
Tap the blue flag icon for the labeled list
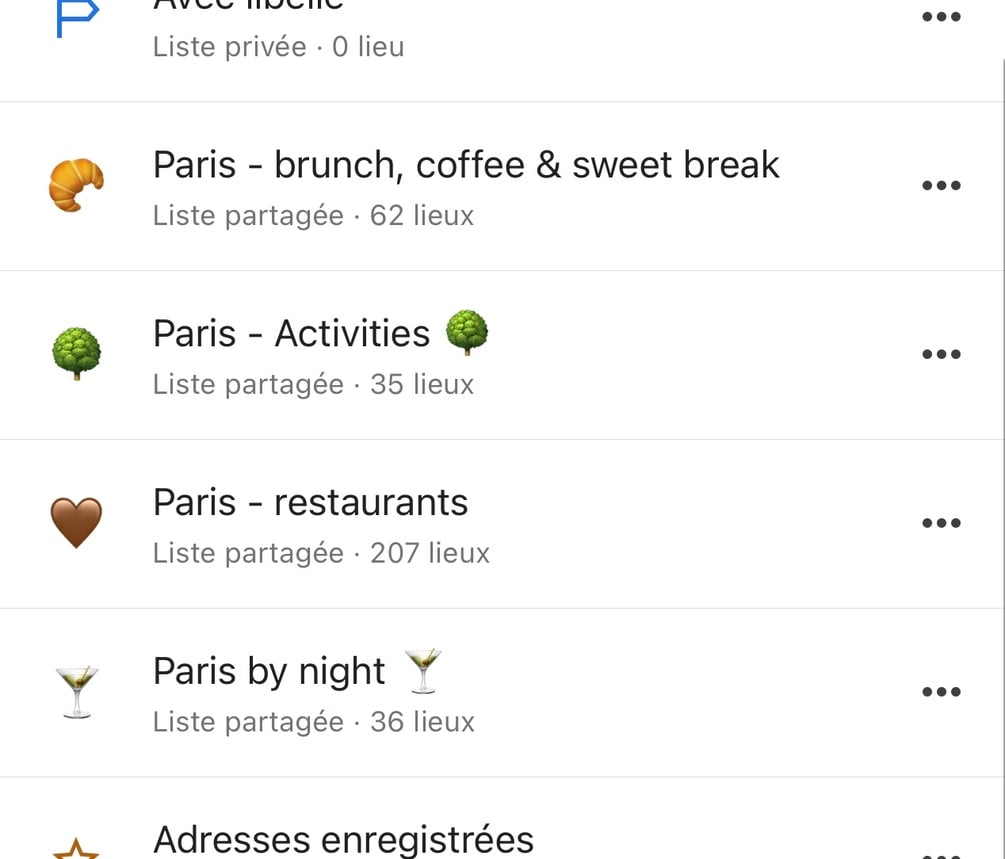(77, 17)
